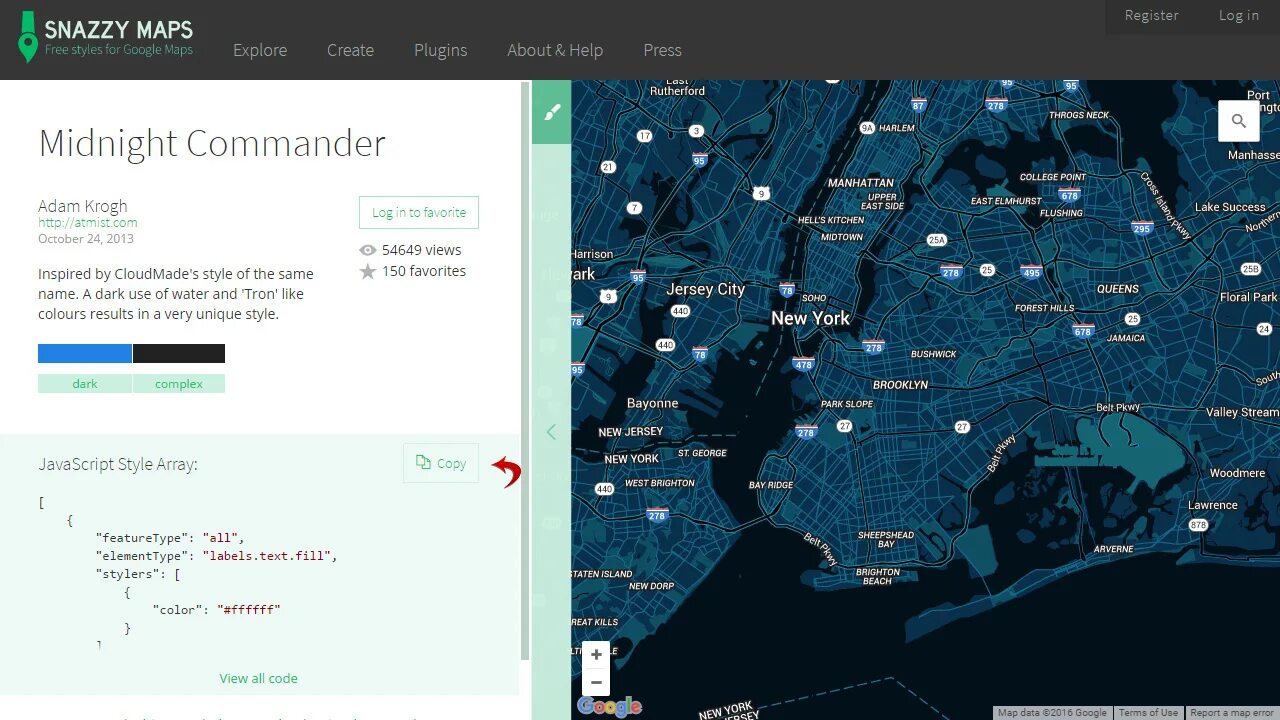
Task: Zoom out with the map minus button
Action: click(596, 683)
